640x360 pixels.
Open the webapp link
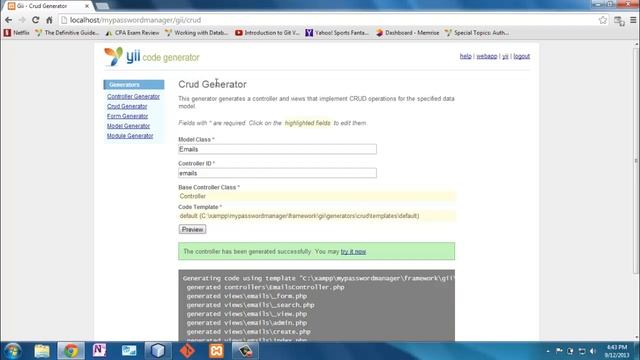[x=487, y=56]
